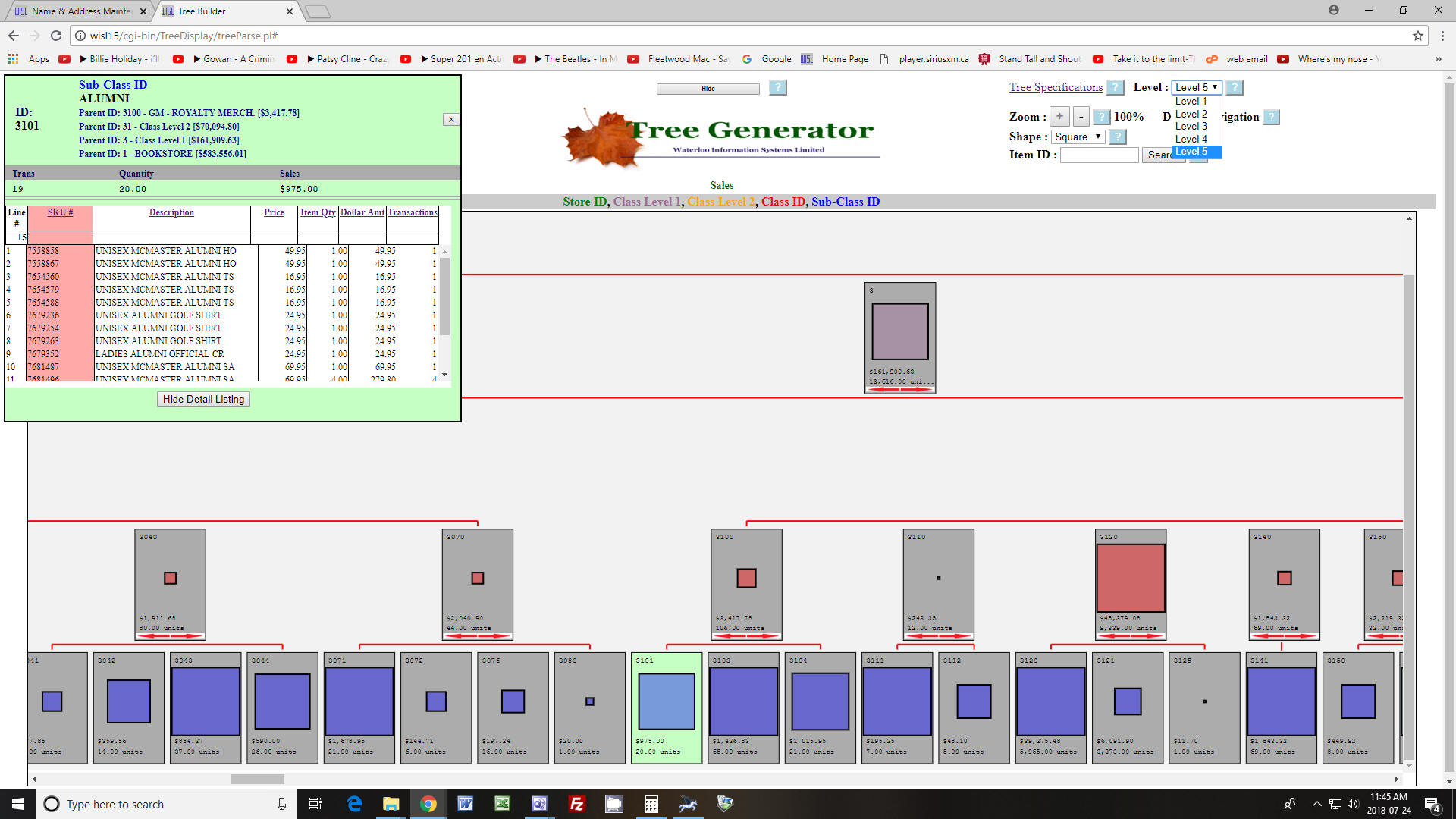Click help icon next to Shape dropdown
This screenshot has width=1456, height=819.
coord(1117,137)
